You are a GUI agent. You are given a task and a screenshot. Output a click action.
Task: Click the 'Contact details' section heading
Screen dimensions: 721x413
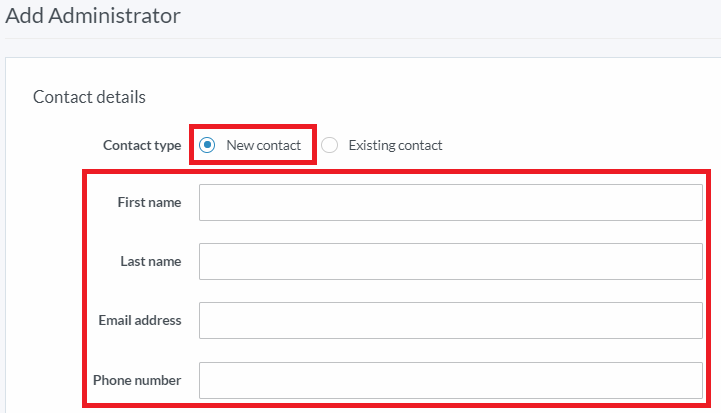[89, 97]
